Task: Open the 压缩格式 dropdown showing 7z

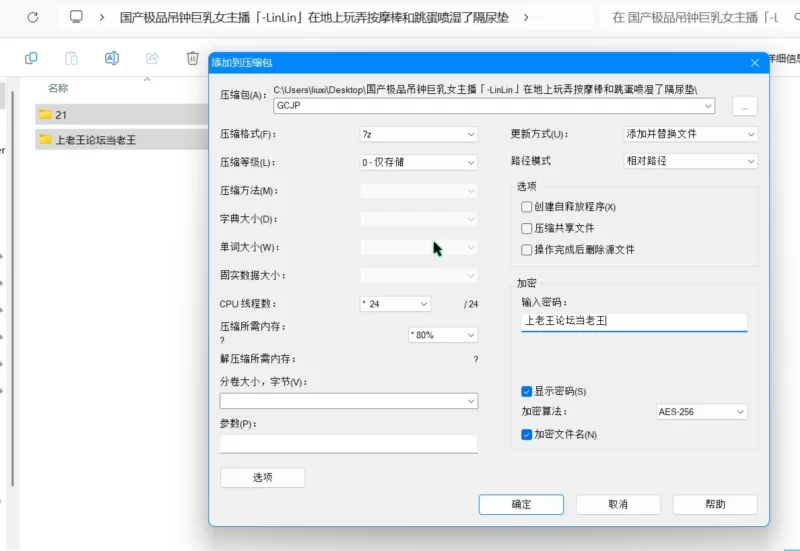Action: [419, 134]
